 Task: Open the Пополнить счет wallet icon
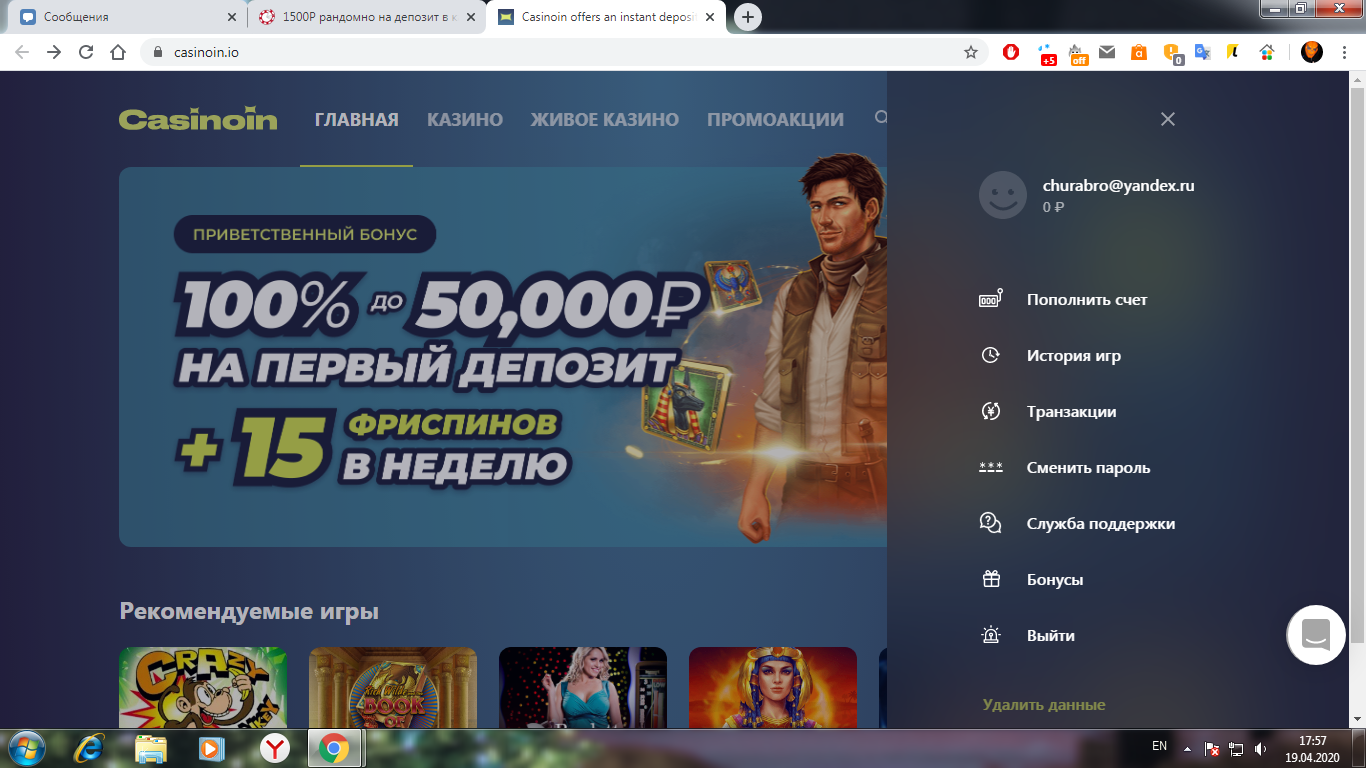[991, 298]
